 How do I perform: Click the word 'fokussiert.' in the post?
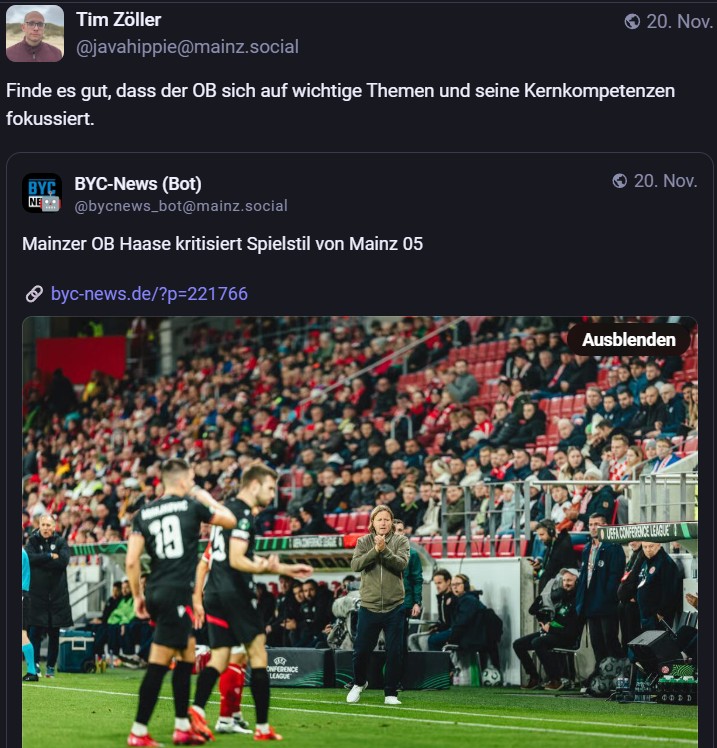pyautogui.click(x=50, y=118)
